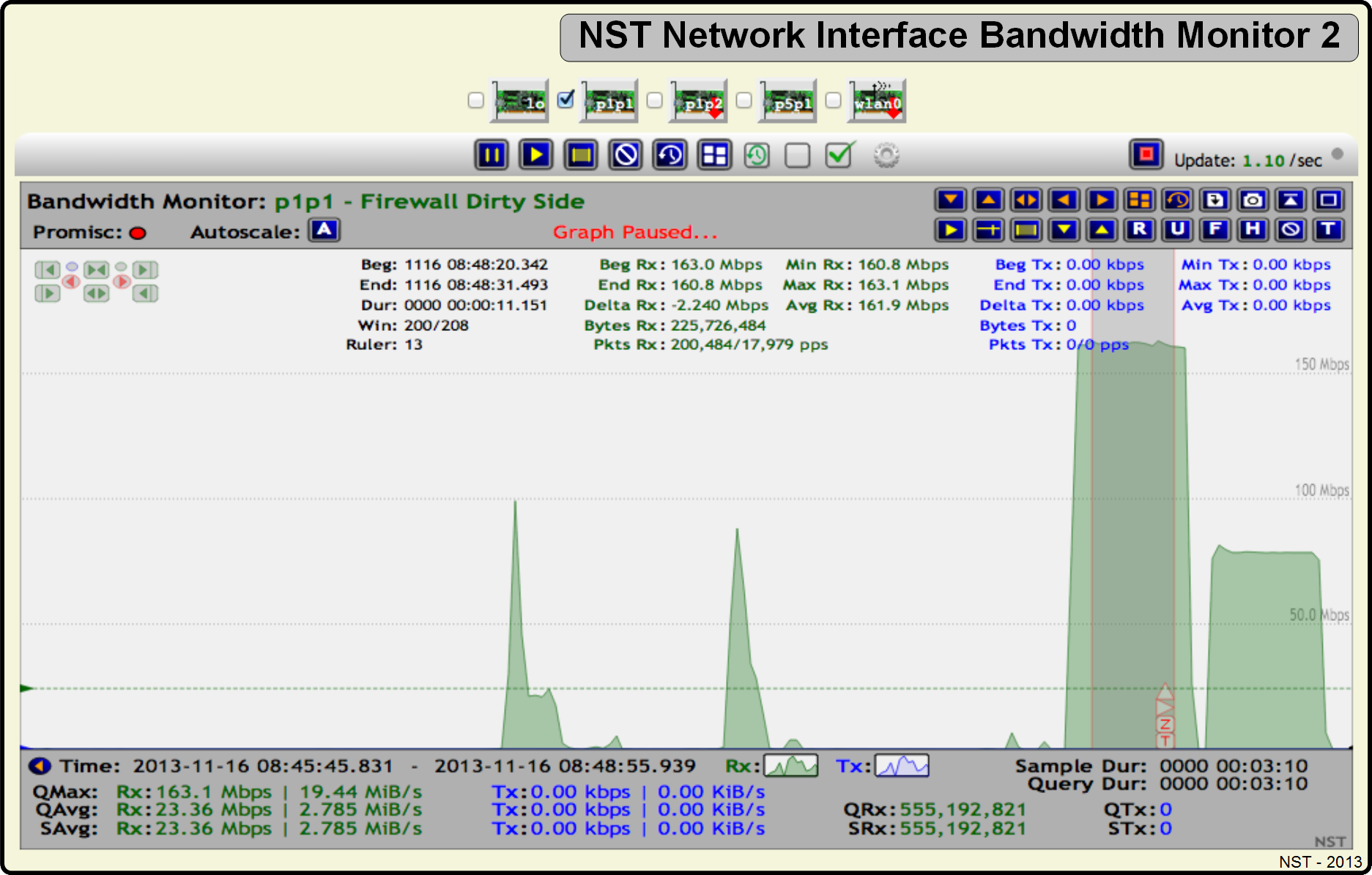
Task: Click the orange left-arrow shift button
Action: click(1064, 200)
